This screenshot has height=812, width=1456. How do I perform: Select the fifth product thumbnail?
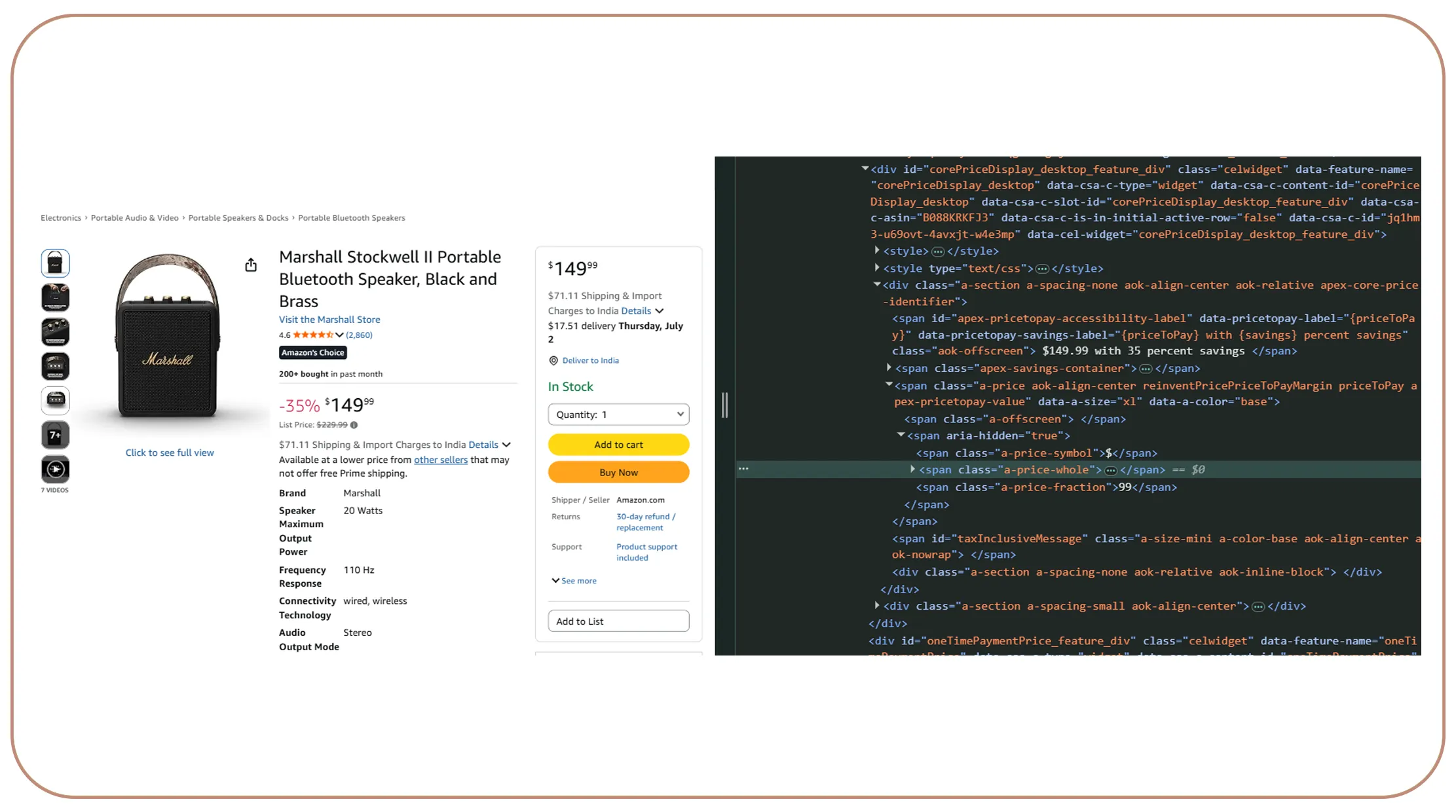(x=56, y=400)
